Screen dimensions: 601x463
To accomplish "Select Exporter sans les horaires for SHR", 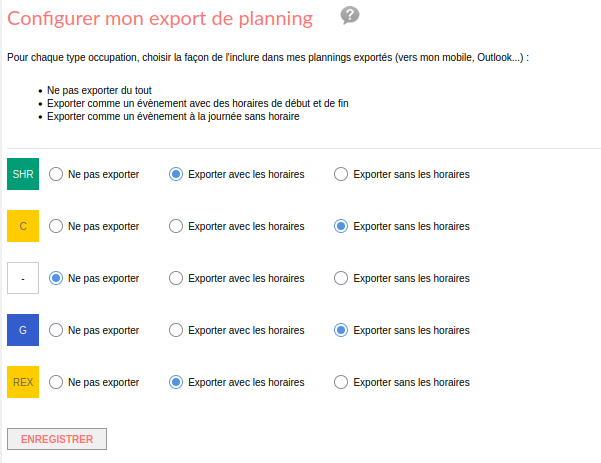I will 341,174.
